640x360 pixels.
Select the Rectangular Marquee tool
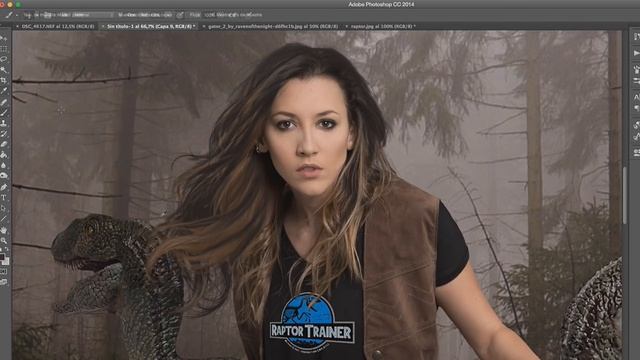[4, 49]
